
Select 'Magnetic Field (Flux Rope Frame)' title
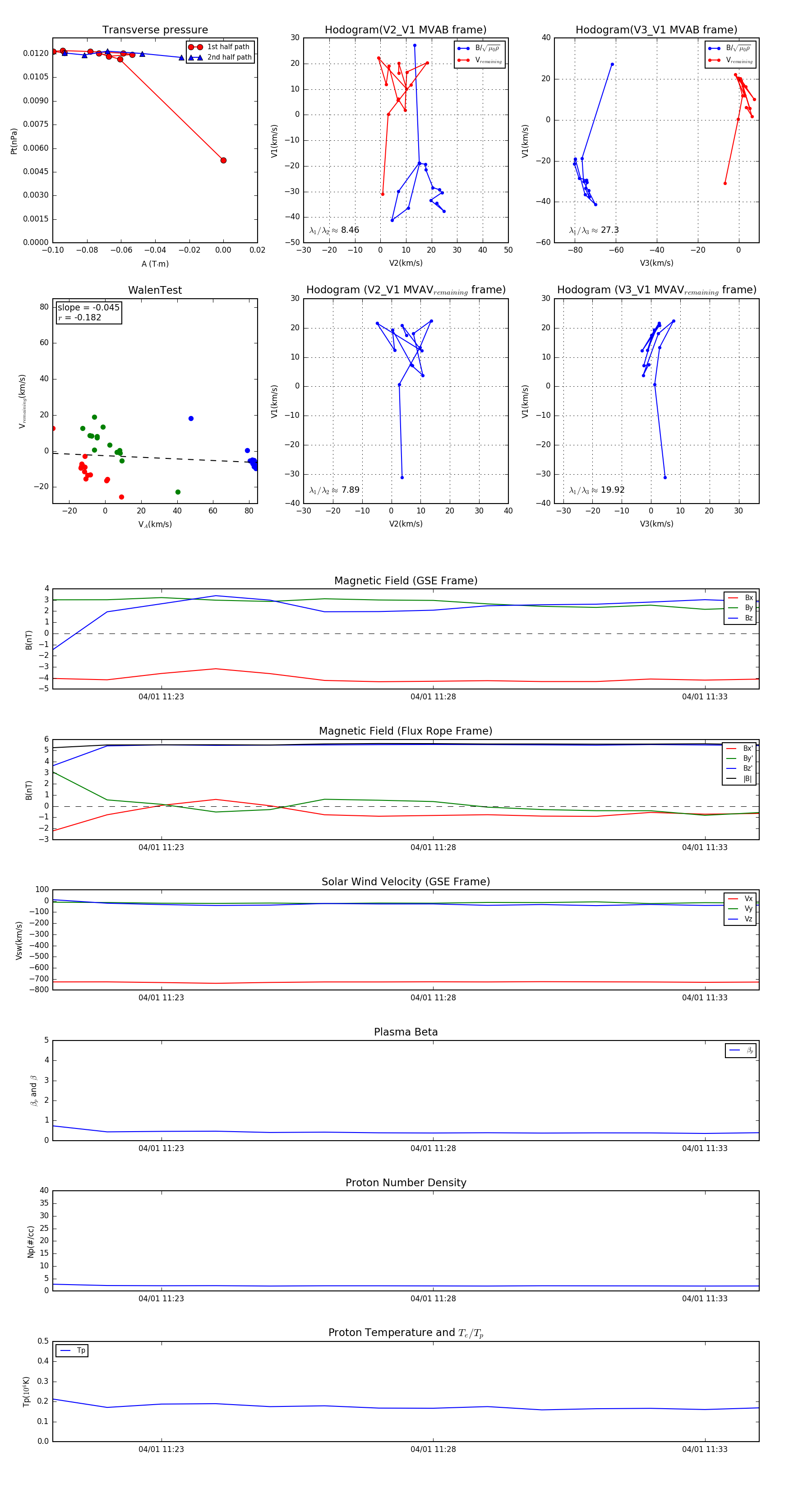coord(406,731)
